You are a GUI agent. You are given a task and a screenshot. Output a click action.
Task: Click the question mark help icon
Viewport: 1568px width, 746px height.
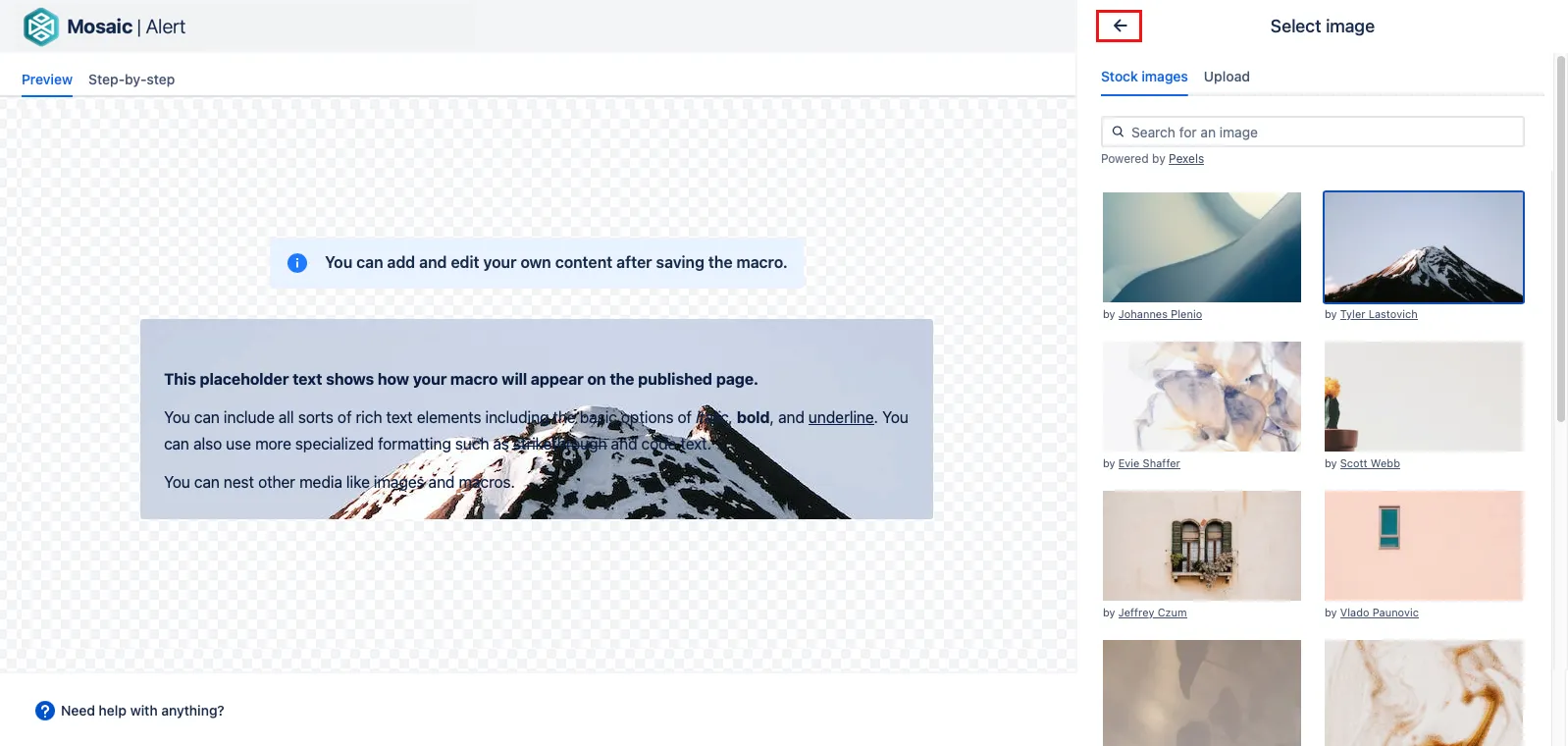[x=45, y=711]
